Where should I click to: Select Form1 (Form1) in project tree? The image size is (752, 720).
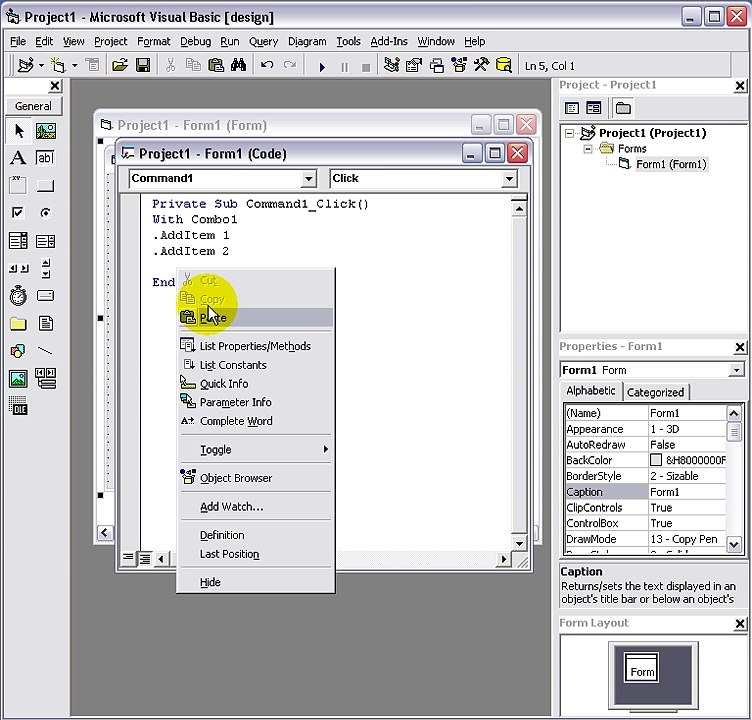(670, 165)
